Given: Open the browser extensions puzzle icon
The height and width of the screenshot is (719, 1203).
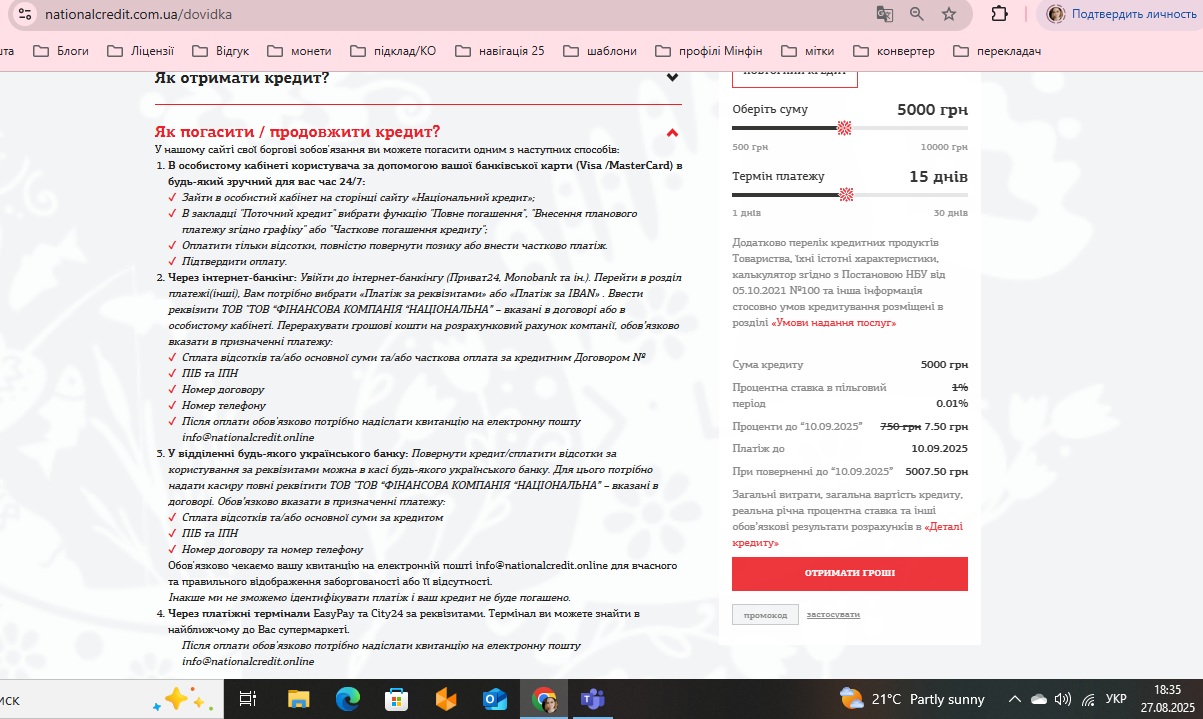Looking at the screenshot, I should click(999, 14).
